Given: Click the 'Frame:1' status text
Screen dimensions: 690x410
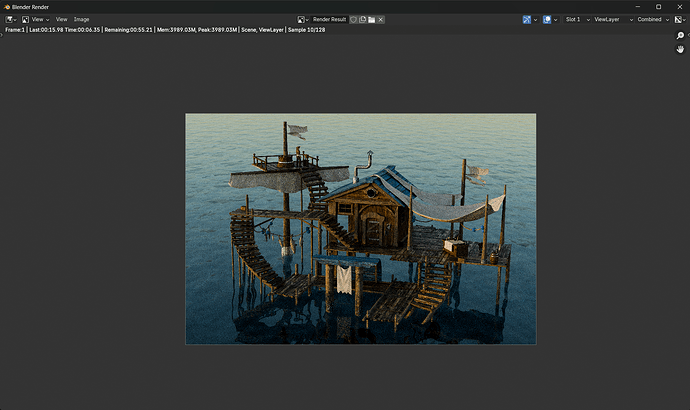Looking at the screenshot, I should point(15,30).
